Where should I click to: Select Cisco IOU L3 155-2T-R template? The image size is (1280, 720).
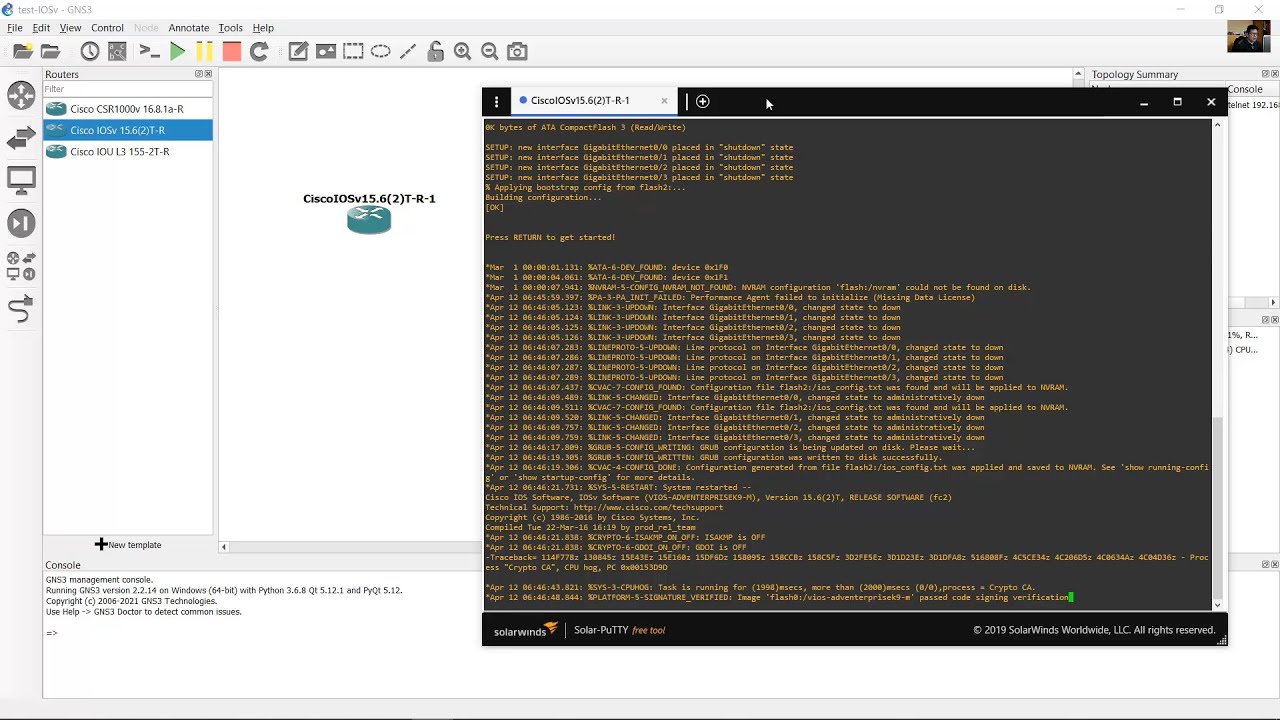tap(128, 152)
